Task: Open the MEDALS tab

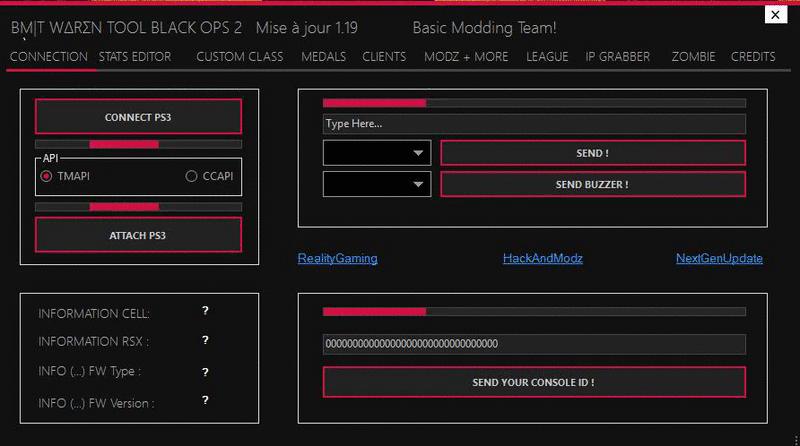Action: point(323,57)
